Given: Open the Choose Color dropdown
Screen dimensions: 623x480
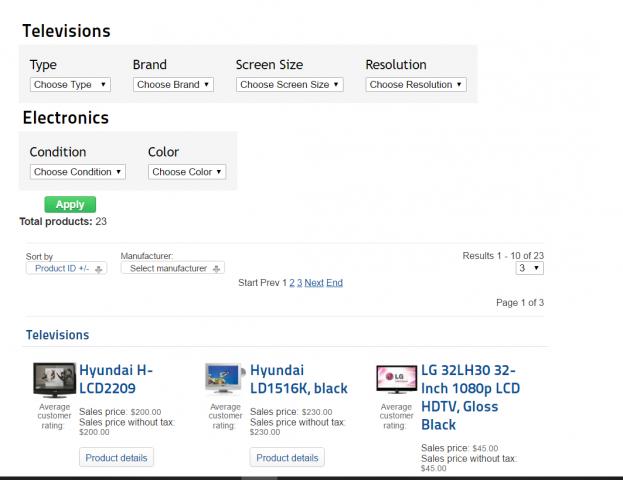Looking at the screenshot, I should (x=187, y=172).
